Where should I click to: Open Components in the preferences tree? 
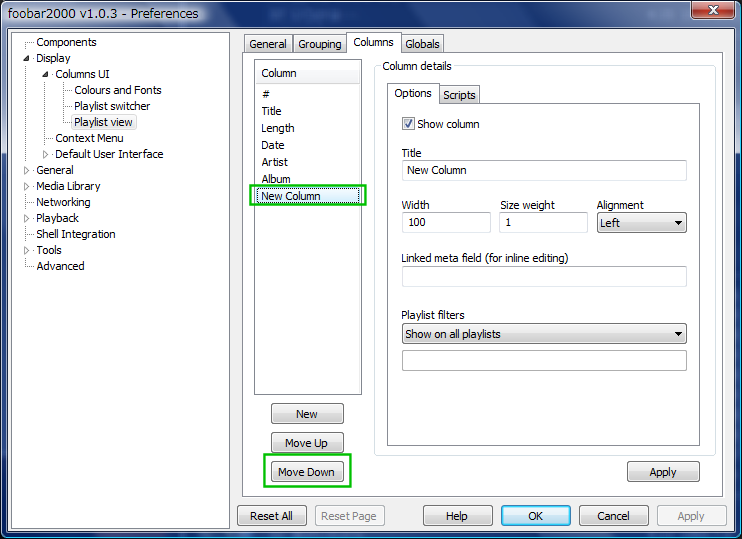(66, 42)
